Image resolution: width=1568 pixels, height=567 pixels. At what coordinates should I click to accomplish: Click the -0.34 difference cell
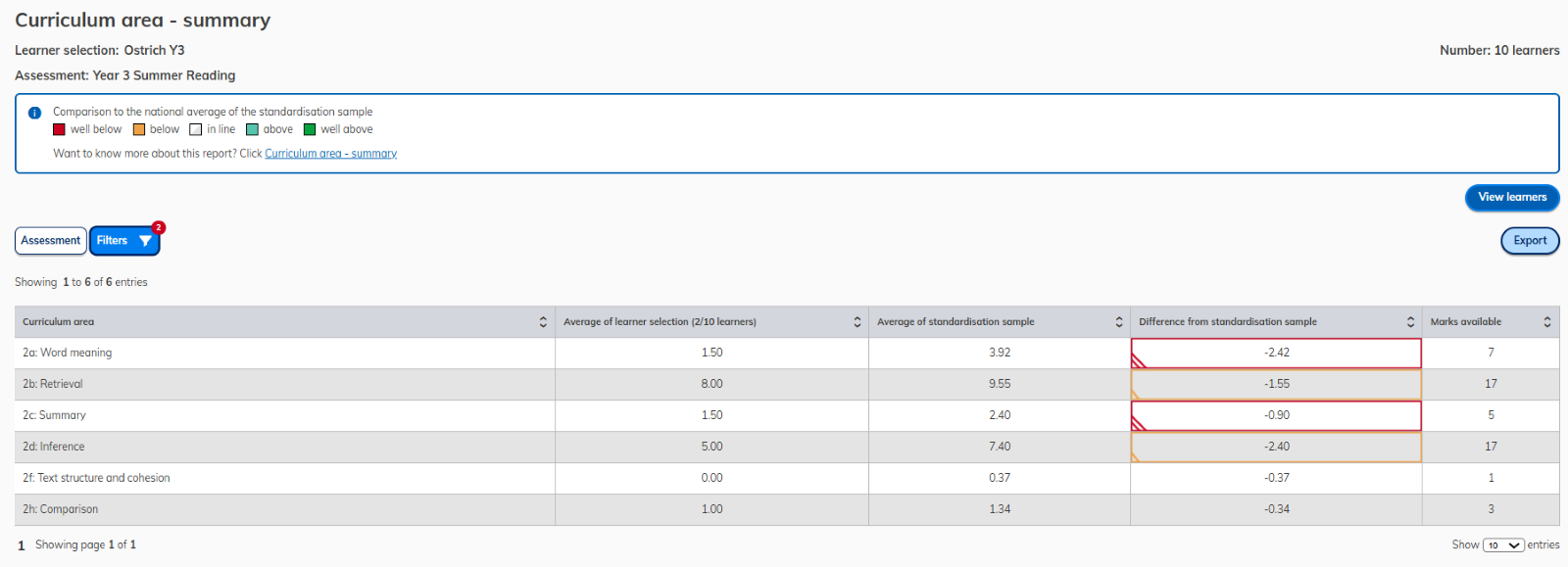click(x=1276, y=509)
